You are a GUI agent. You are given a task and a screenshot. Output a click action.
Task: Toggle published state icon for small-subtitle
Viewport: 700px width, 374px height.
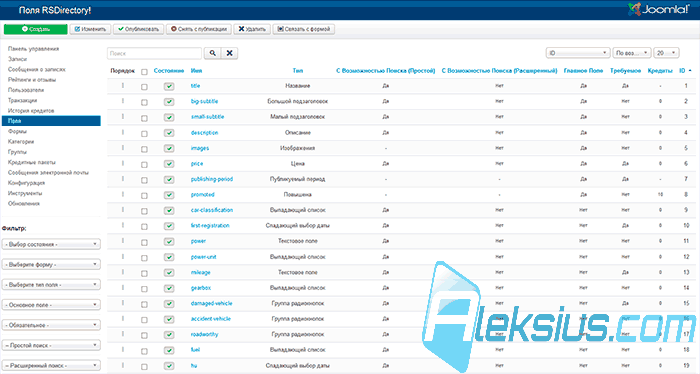click(x=169, y=117)
